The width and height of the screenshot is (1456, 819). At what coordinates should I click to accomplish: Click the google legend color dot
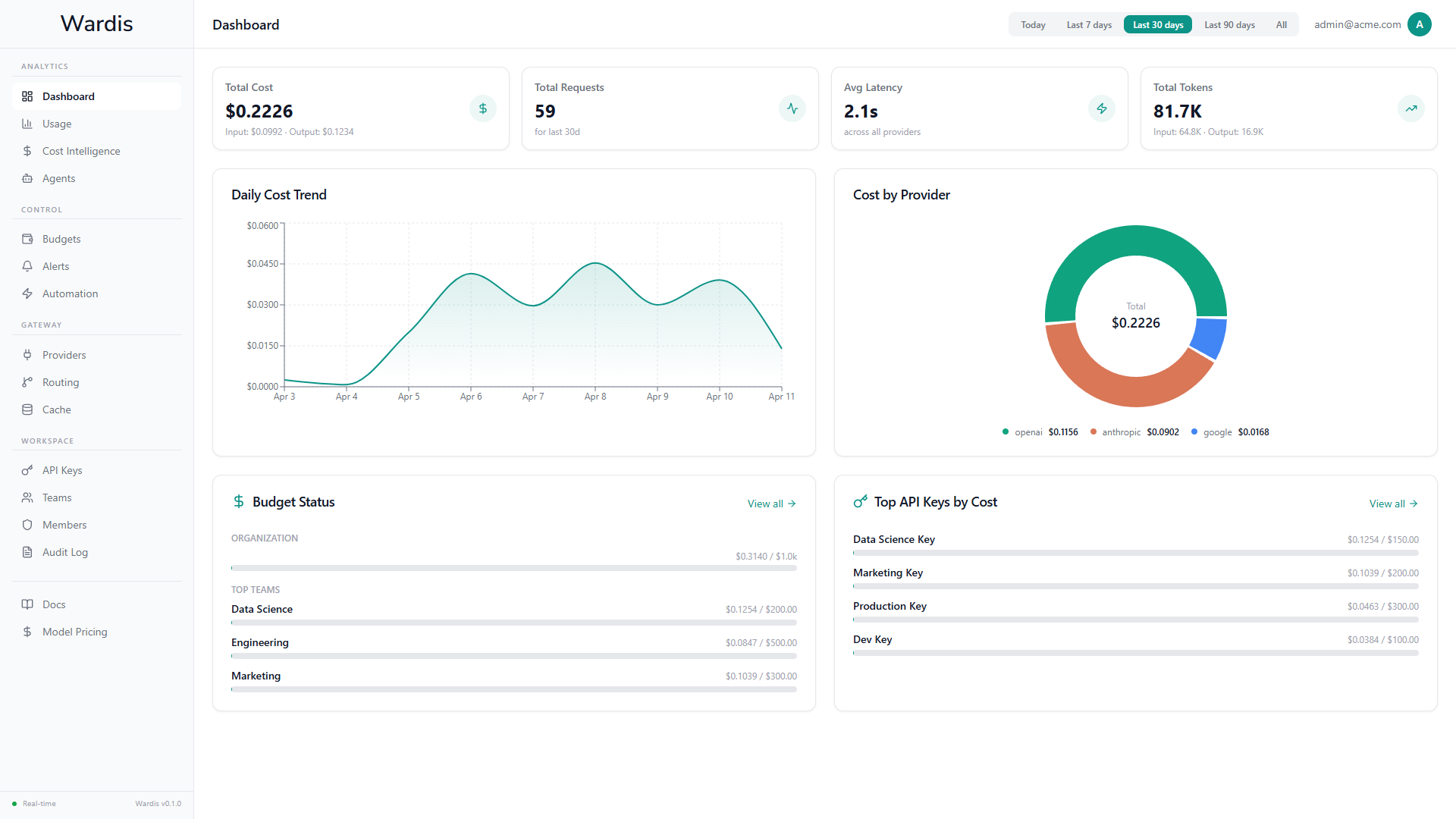click(1194, 432)
